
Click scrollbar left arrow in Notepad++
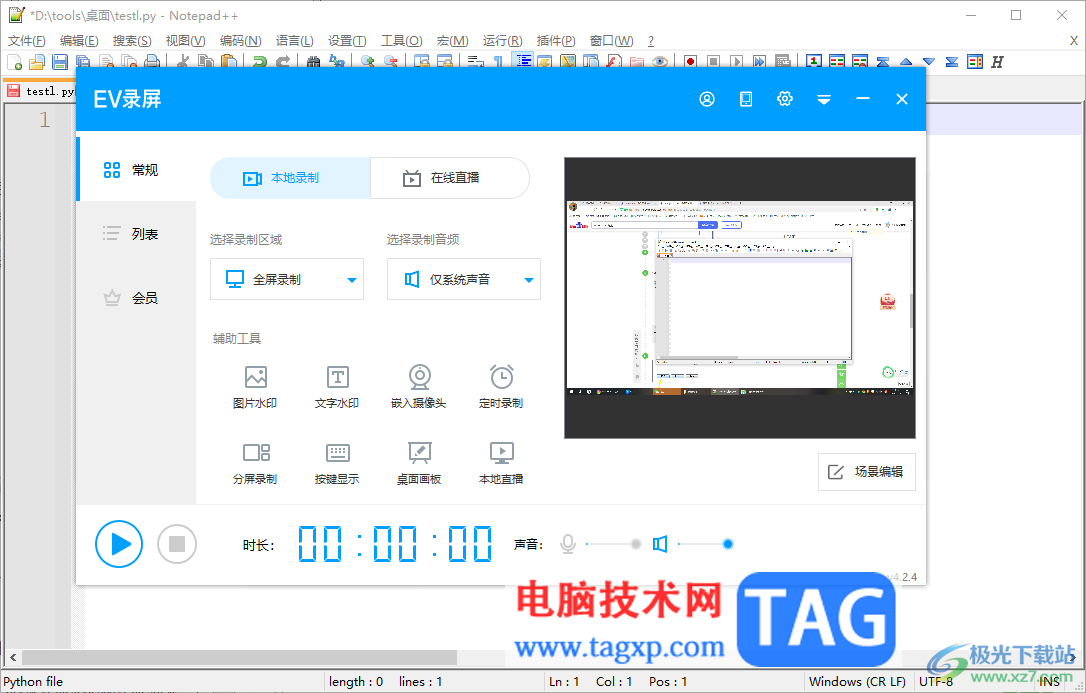tap(13, 656)
